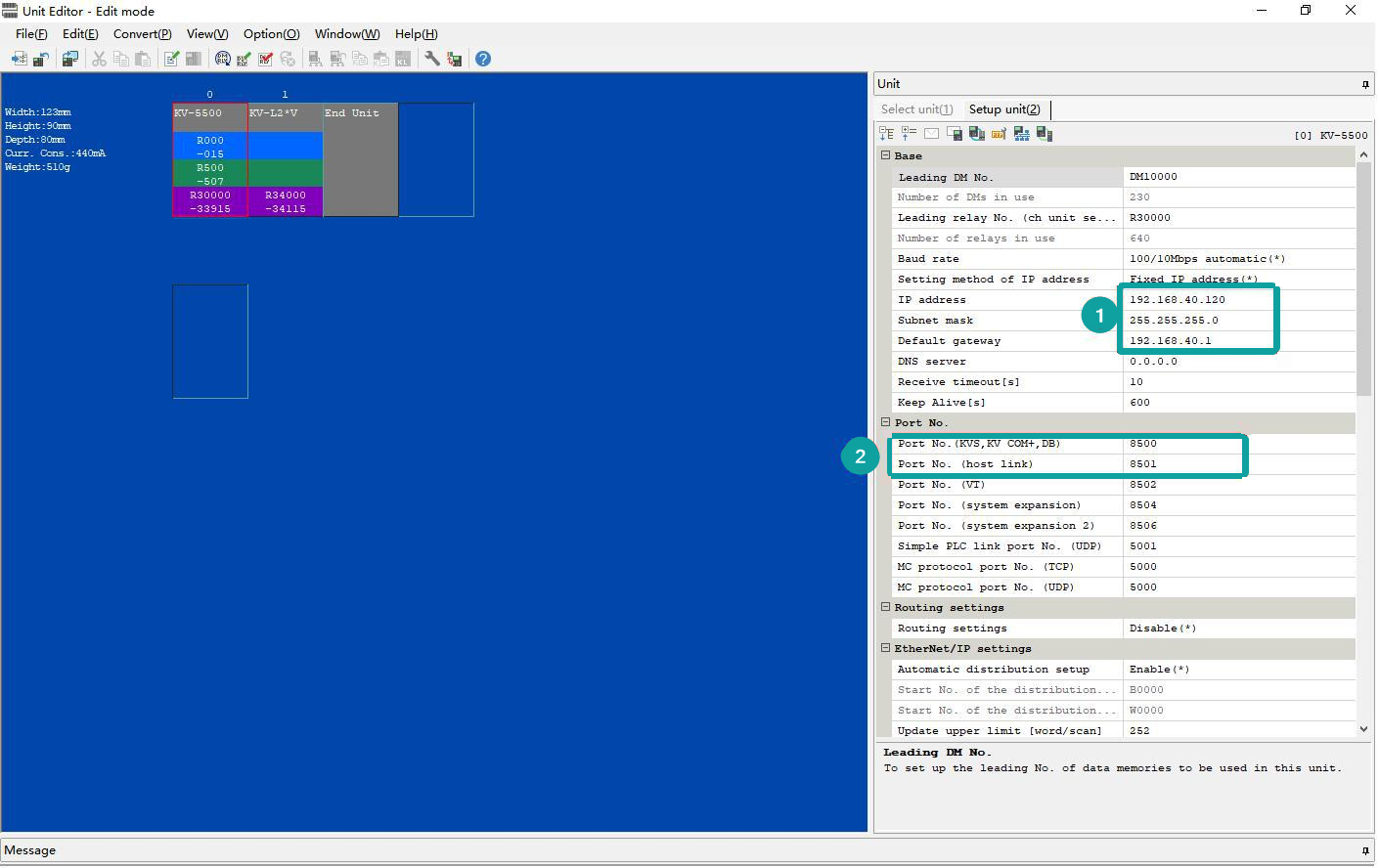Click the Paste clipboard toolbar icon
This screenshot has width=1379, height=868.
coord(143,59)
